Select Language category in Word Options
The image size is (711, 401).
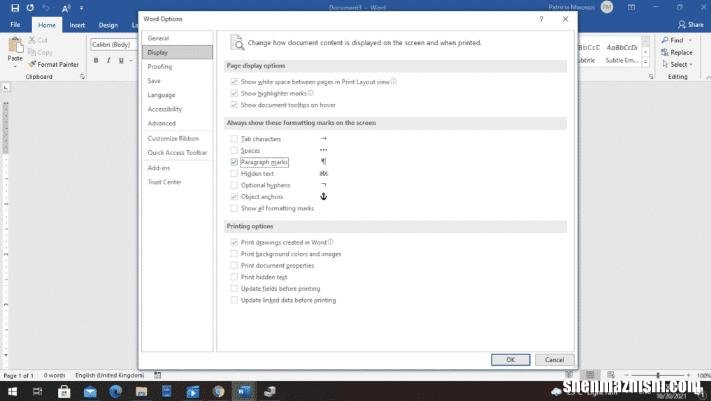177,95
